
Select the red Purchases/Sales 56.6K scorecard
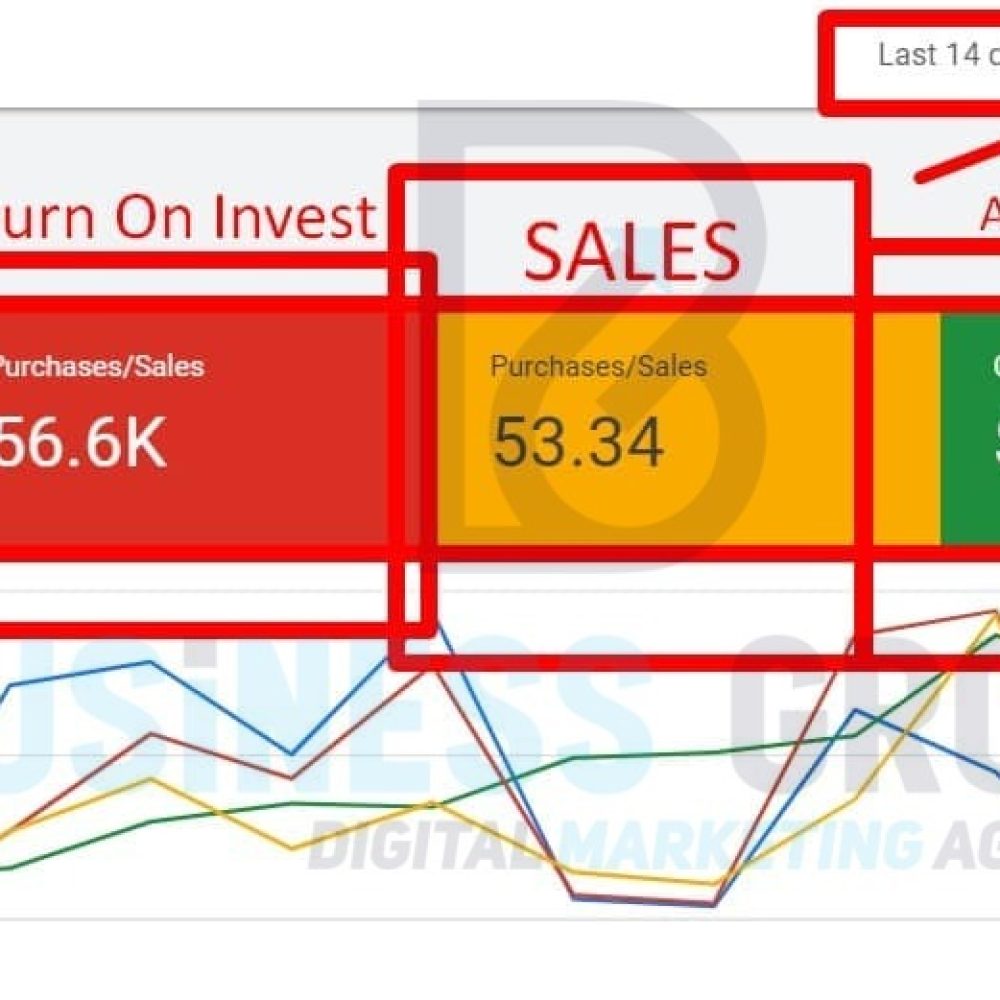click(195, 429)
